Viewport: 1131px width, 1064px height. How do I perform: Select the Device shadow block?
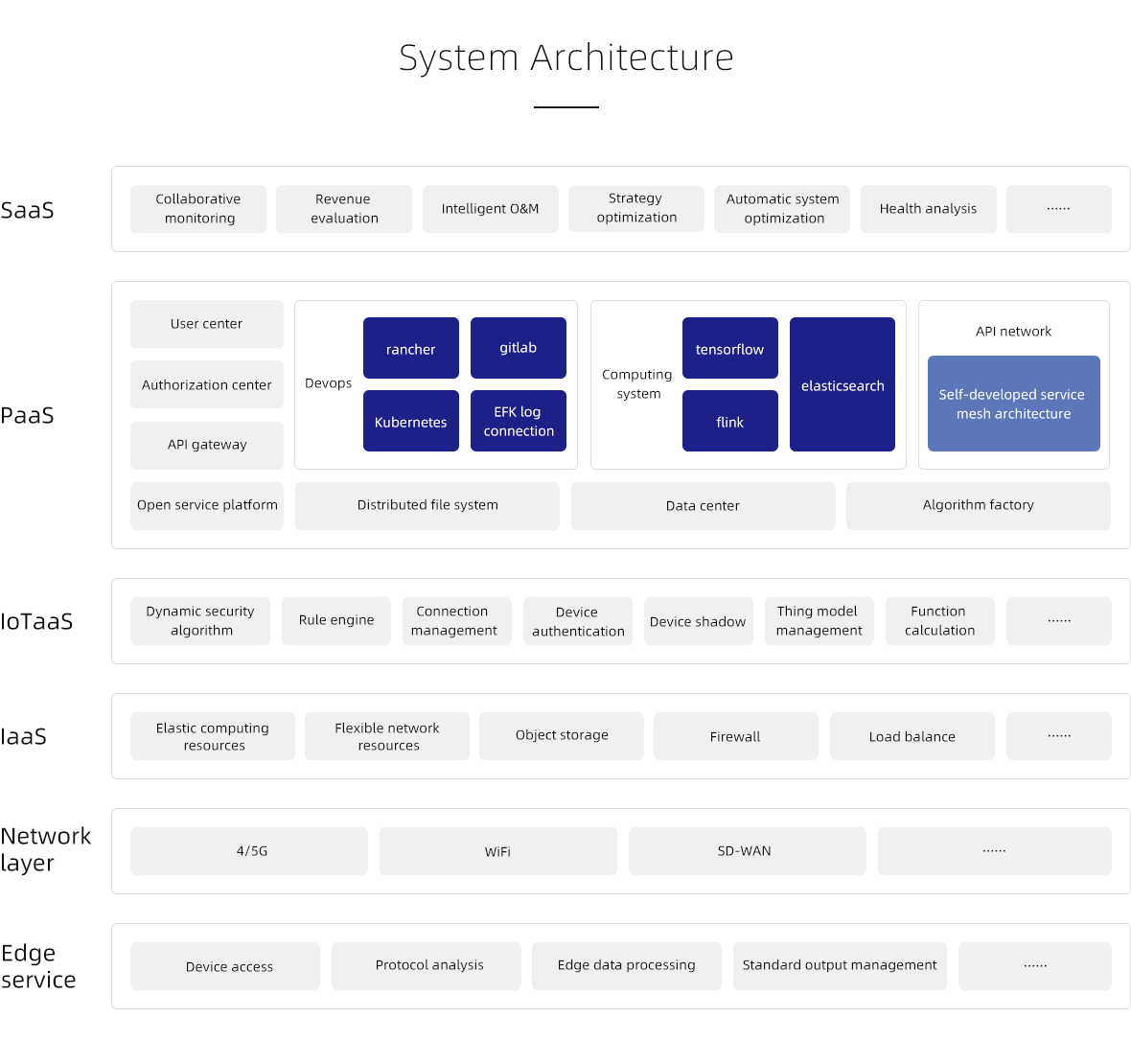point(697,621)
